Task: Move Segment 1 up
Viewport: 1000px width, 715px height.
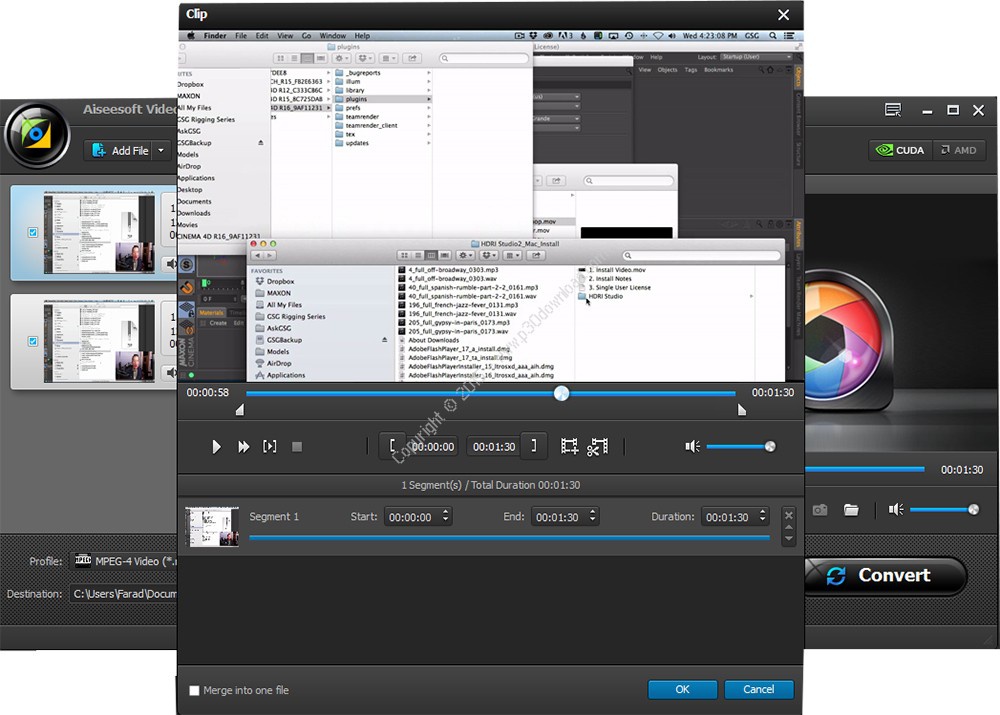Action: (x=789, y=527)
